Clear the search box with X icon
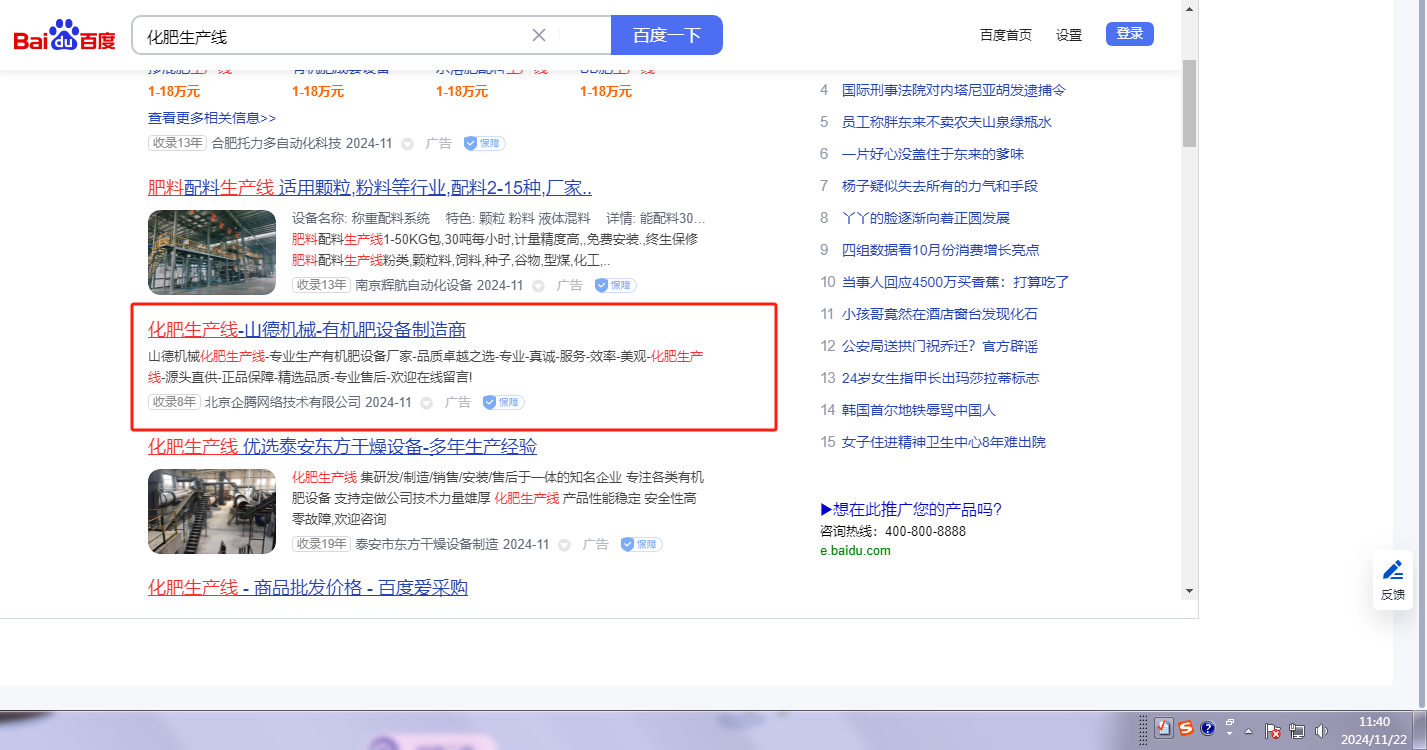The height and width of the screenshot is (750, 1427). coord(539,35)
